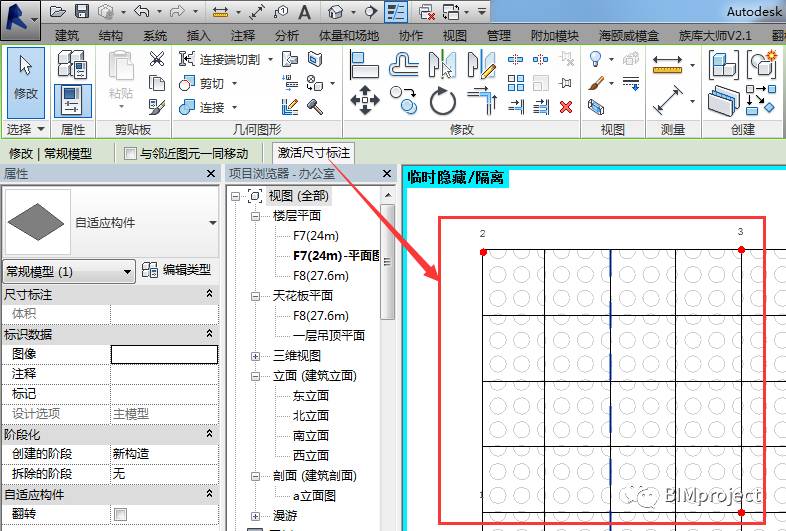
Task: Collapse the 楼层平面 tree node
Action: pyautogui.click(x=256, y=216)
